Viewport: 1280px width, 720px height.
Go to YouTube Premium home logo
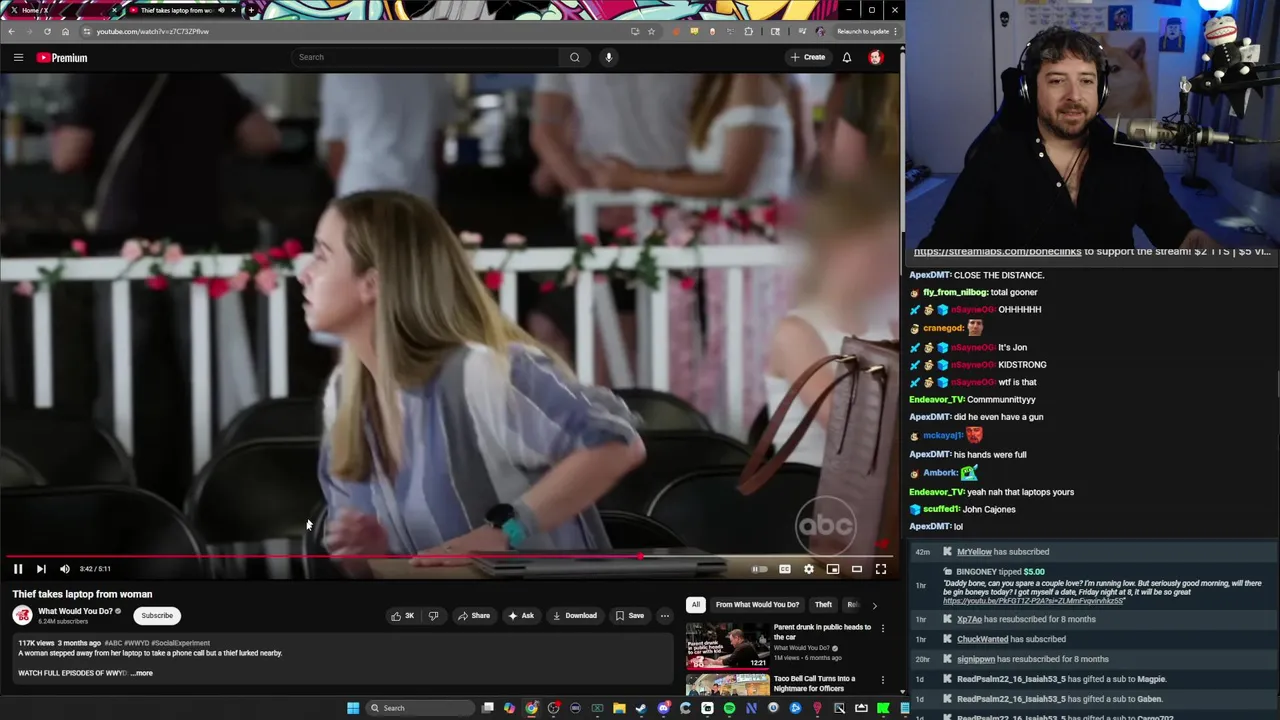coord(62,57)
